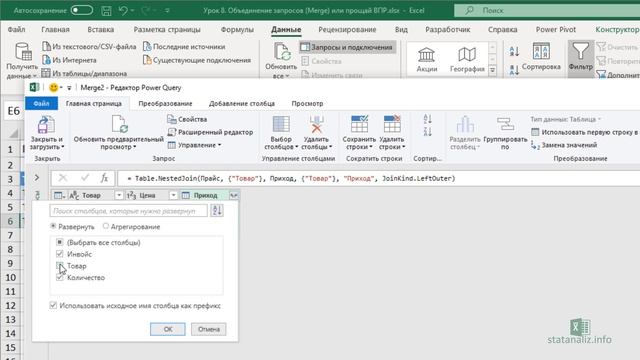Viewport: 640px width, 360px height.
Task: Click Filter (Фильтр) icon in Excel ribbon
Action: click(x=580, y=57)
